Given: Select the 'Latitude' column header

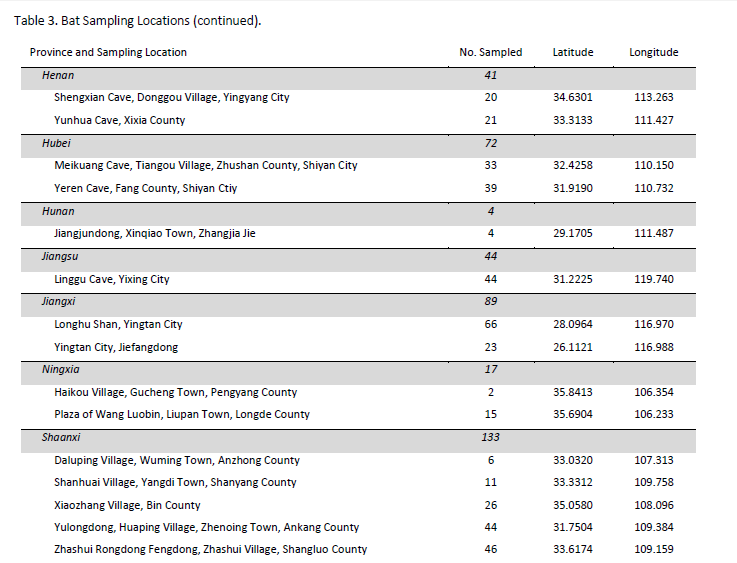Looking at the screenshot, I should [x=573, y=52].
